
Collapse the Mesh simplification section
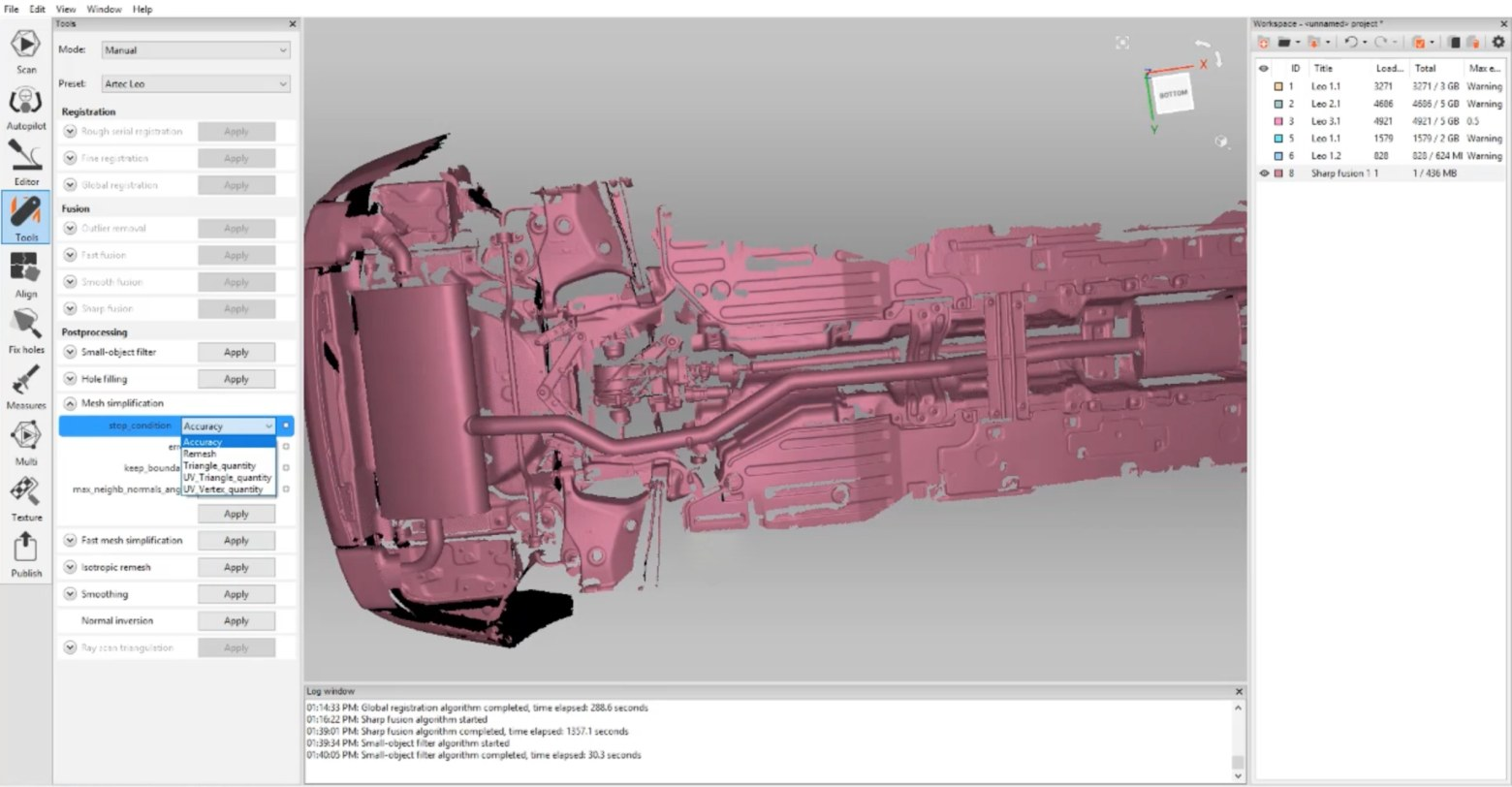coord(70,403)
